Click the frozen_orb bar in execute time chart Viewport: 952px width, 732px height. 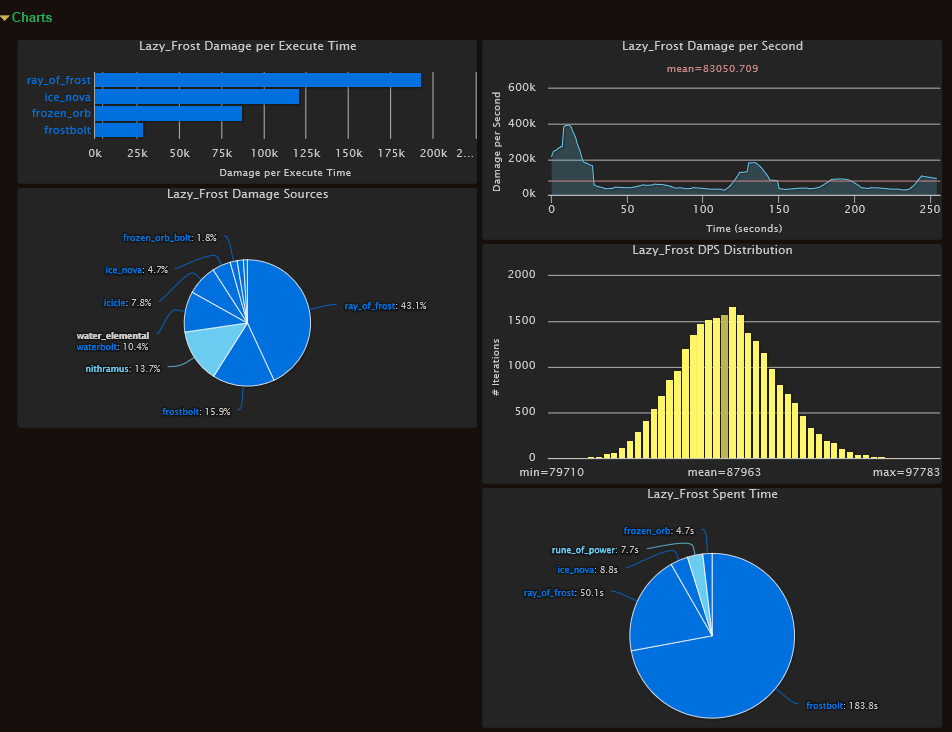[x=169, y=114]
